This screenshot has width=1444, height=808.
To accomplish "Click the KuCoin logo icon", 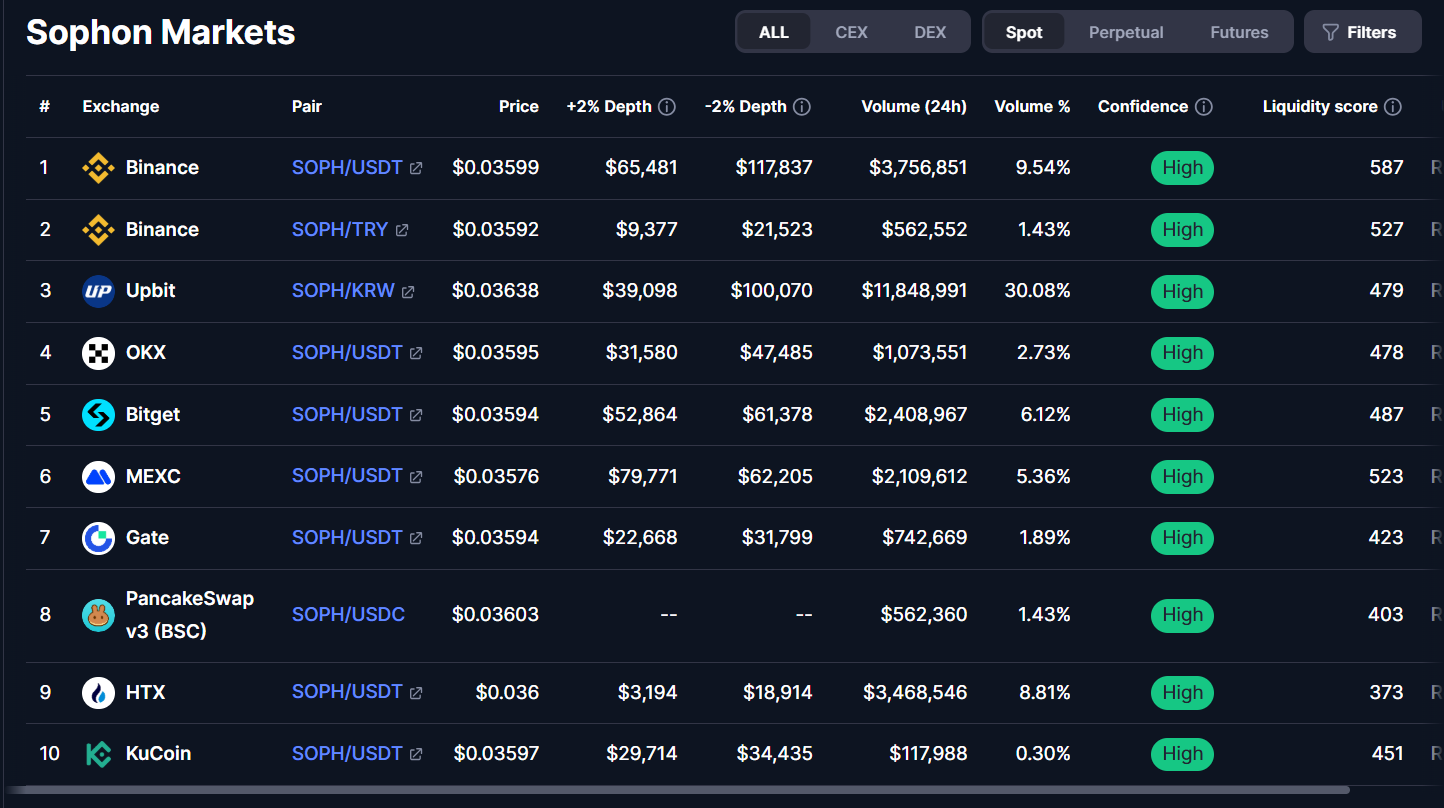I will pos(98,754).
